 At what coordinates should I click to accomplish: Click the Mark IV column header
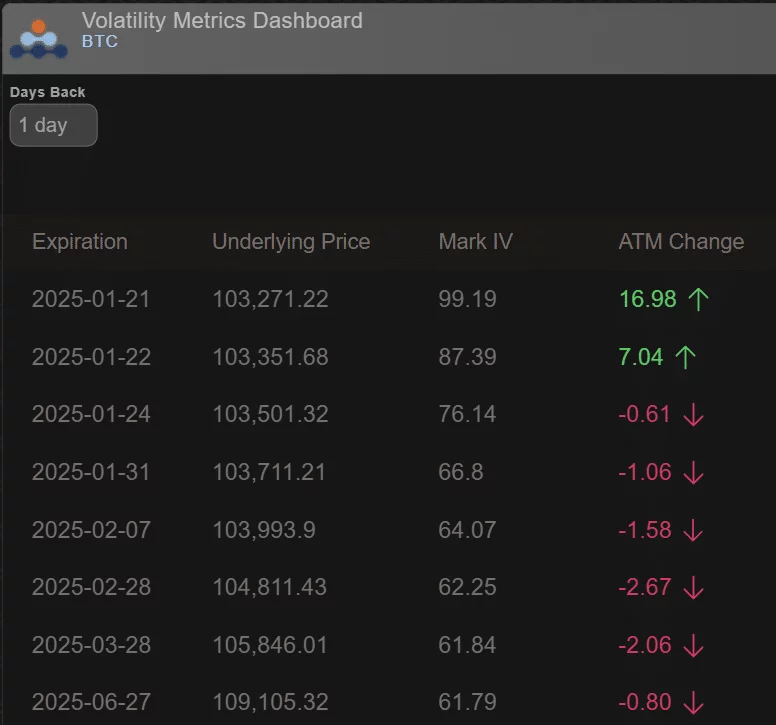click(x=475, y=242)
